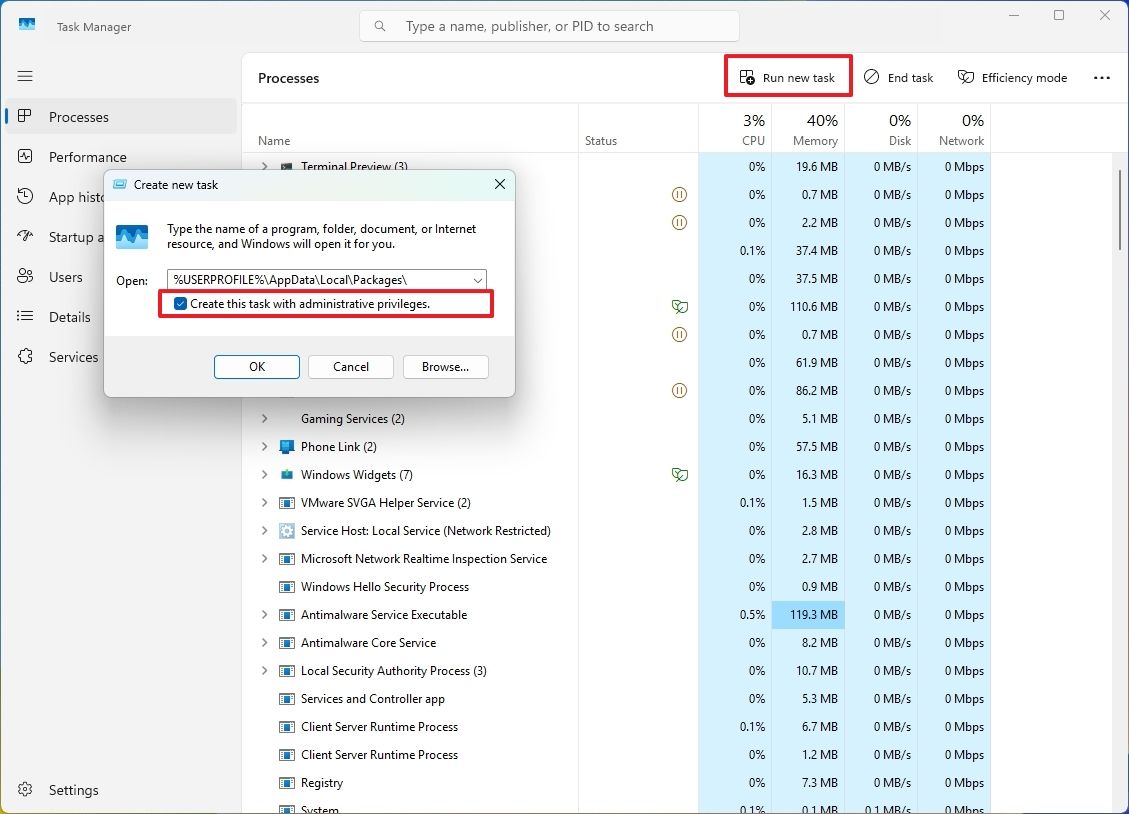Screen dimensions: 1129x814
Task: Open Task Manager Settings at the bottom
Action: [74, 790]
